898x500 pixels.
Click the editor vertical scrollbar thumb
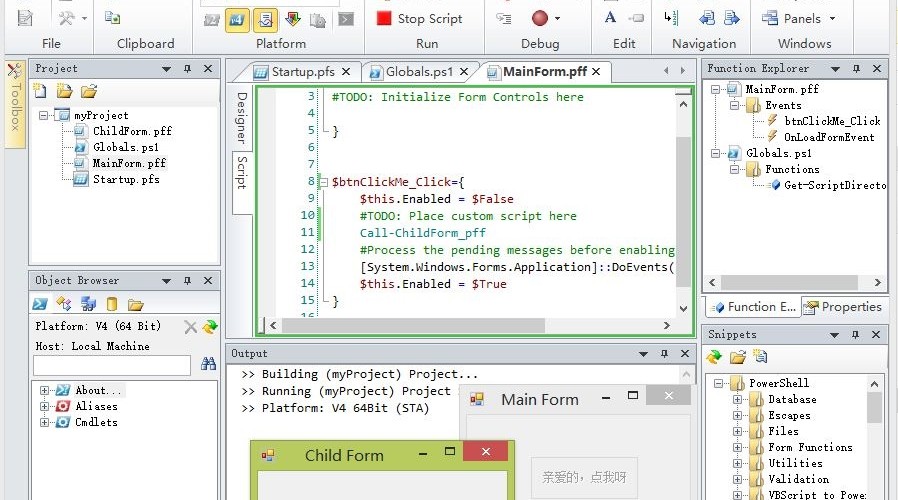(x=683, y=211)
